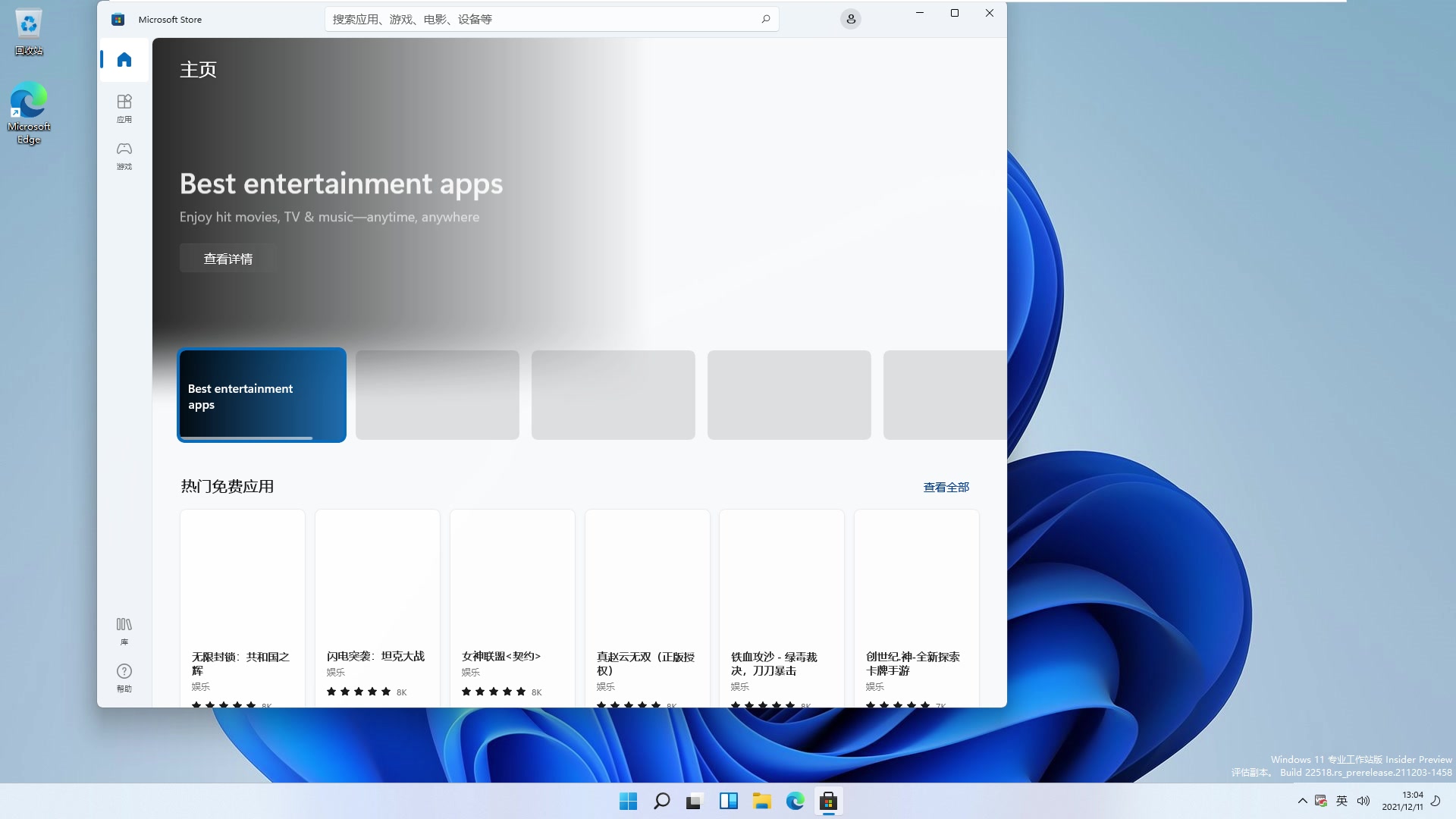Expand hidden icons in the system tray
1456x819 pixels.
(x=1302, y=801)
